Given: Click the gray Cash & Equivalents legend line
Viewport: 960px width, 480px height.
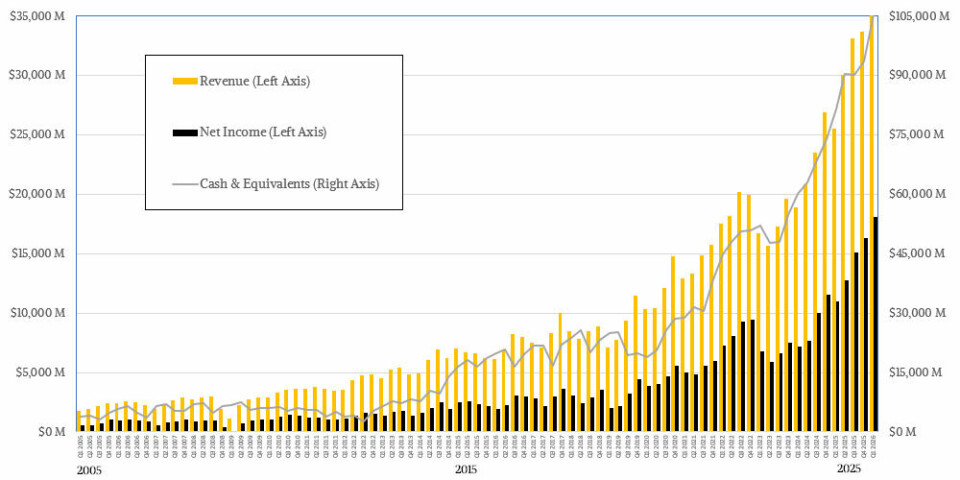Looking at the screenshot, I should click(185, 183).
